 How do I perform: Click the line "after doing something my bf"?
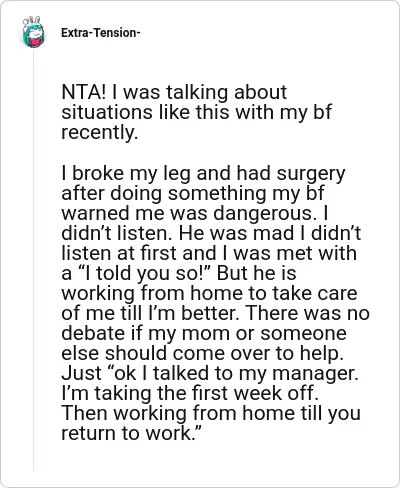(193, 193)
